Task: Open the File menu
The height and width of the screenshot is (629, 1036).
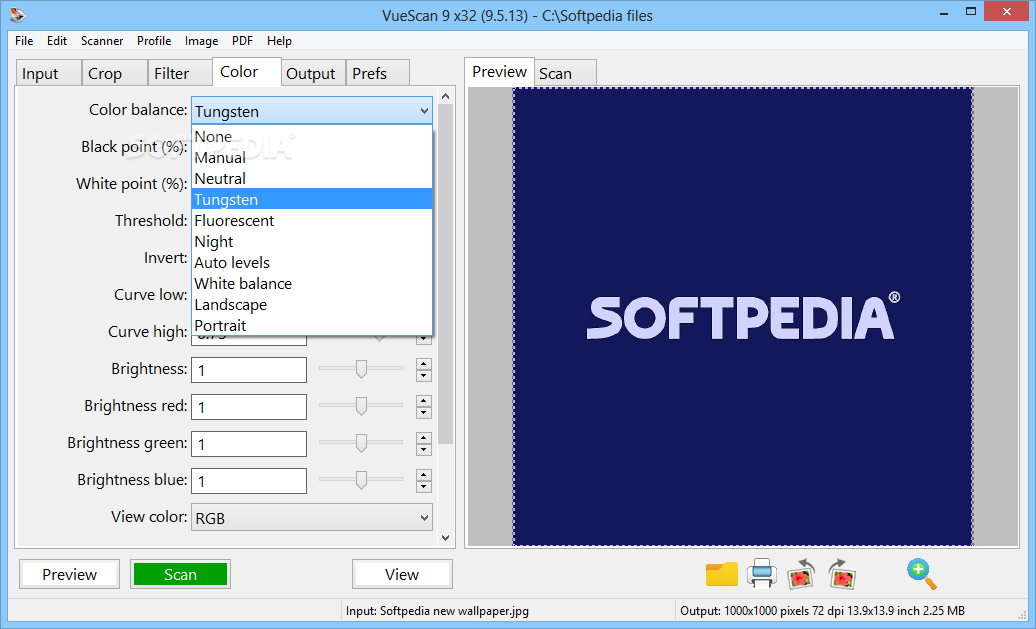Action: [x=24, y=41]
